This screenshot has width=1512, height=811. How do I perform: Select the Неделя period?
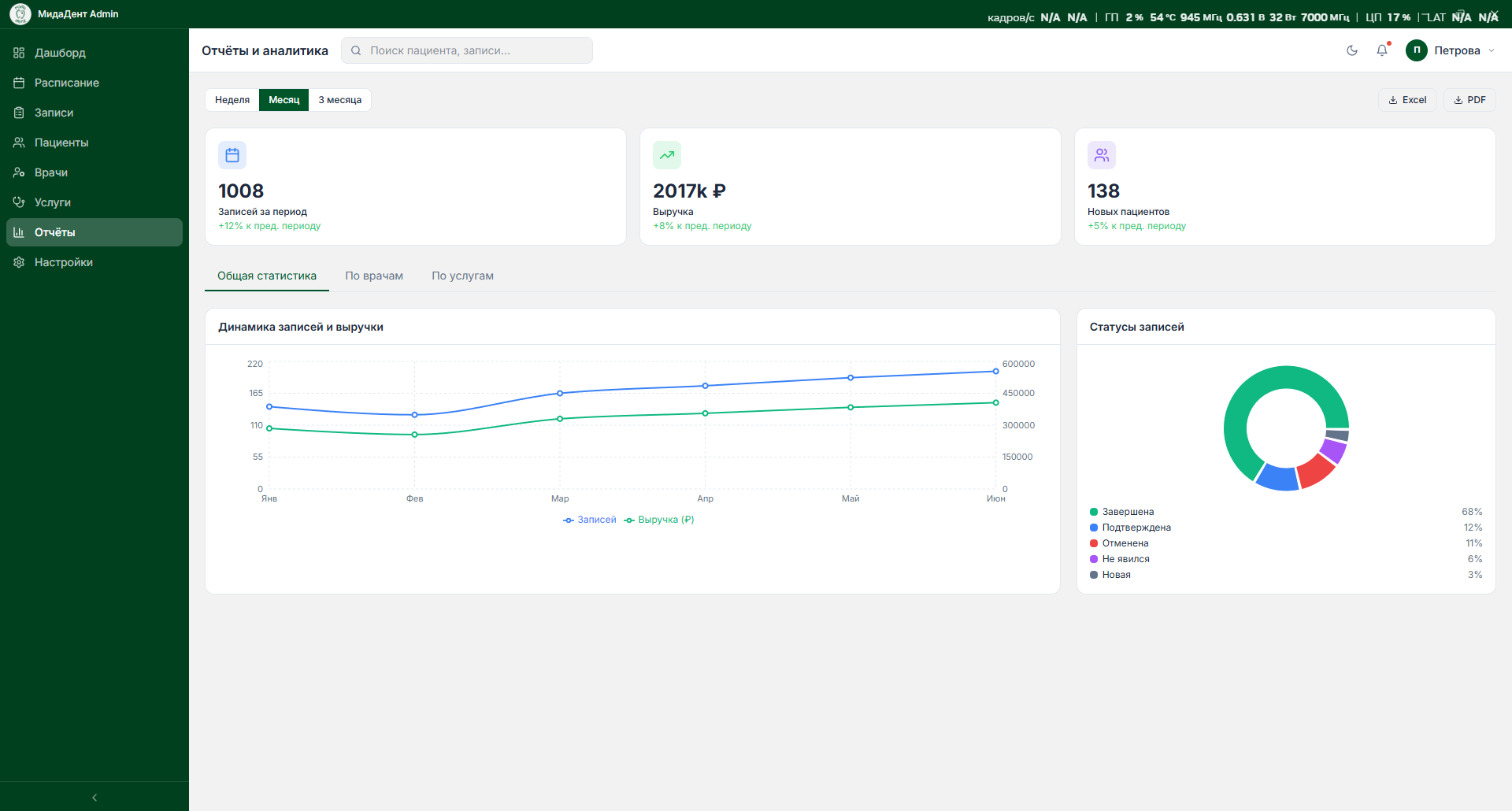232,100
